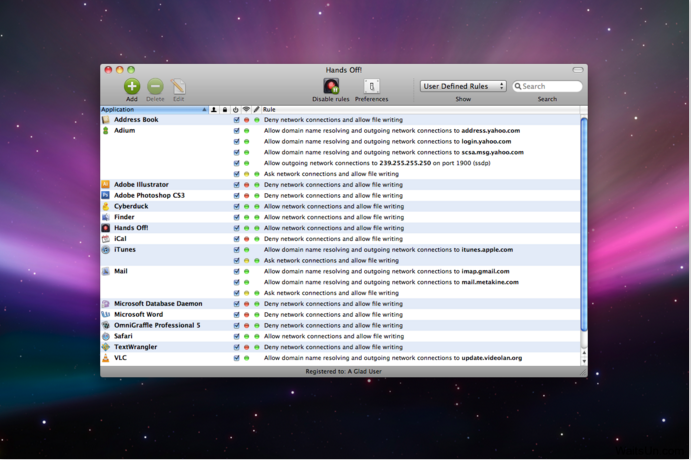The height and width of the screenshot is (460, 691).
Task: Toggle checkbox for login.yahoo.com rule
Action: [237, 141]
